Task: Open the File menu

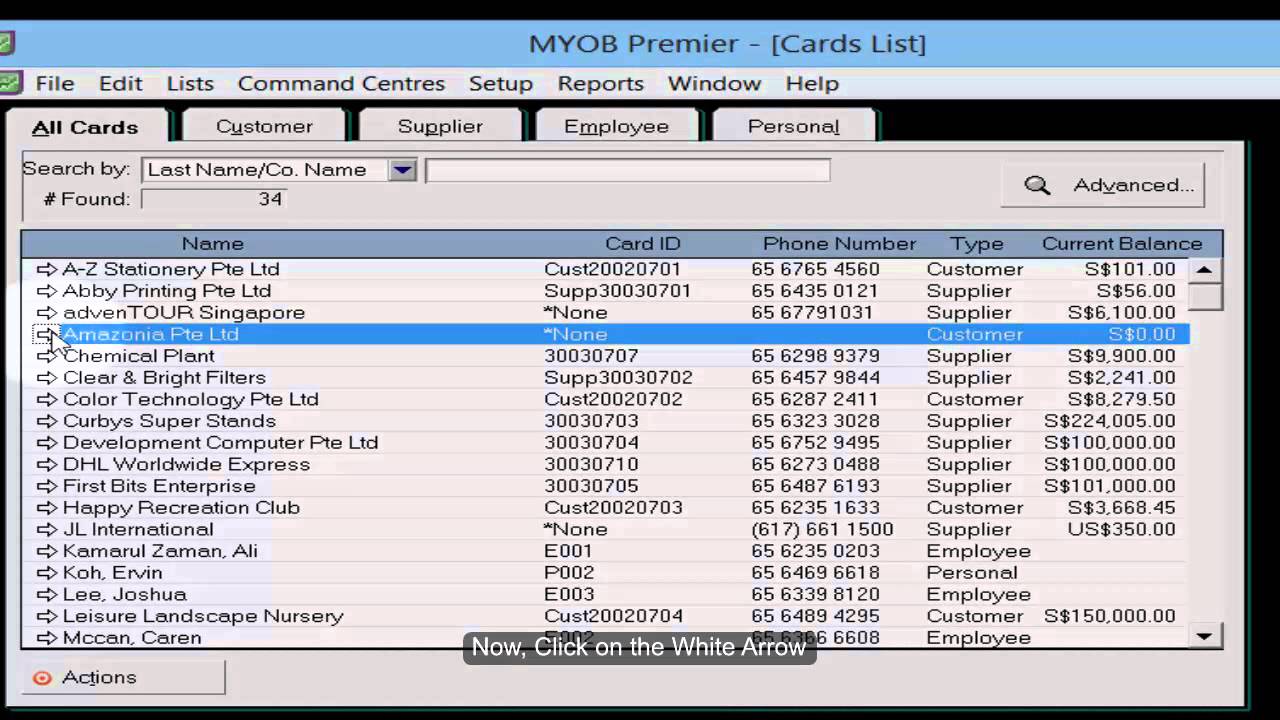Action: [x=55, y=84]
